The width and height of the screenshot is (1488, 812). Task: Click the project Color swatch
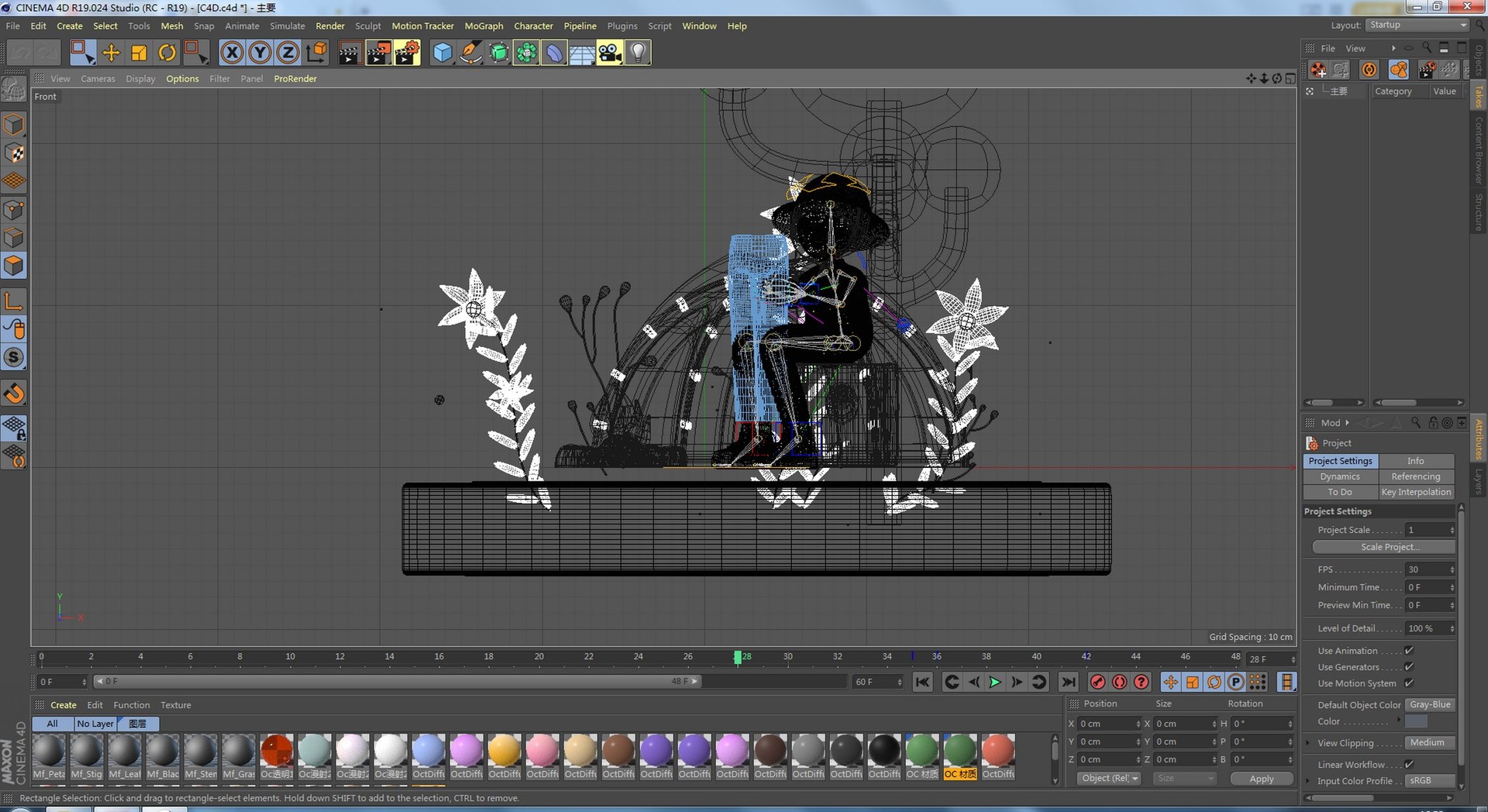click(x=1416, y=721)
